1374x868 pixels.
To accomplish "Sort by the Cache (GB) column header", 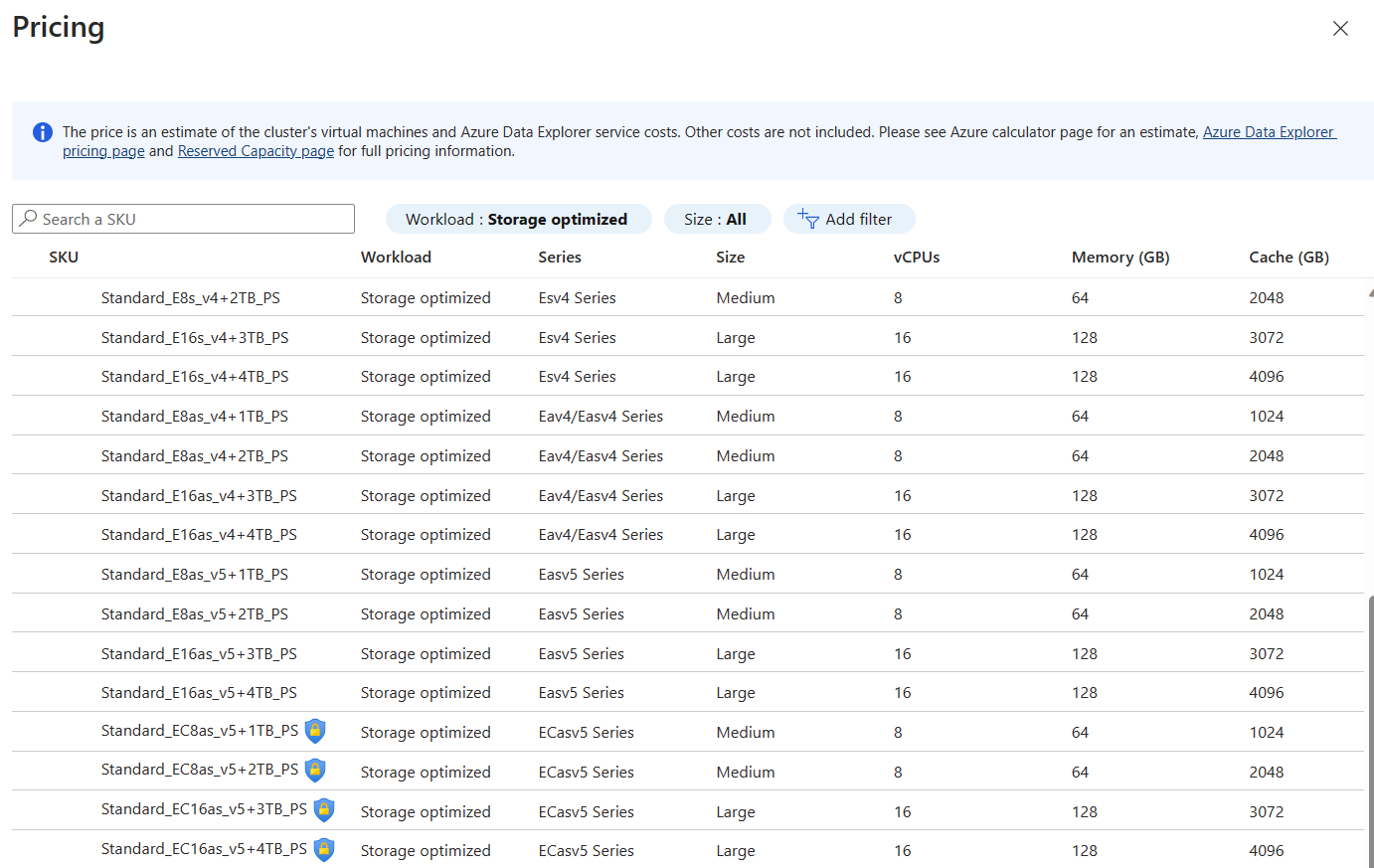I will click(1289, 257).
